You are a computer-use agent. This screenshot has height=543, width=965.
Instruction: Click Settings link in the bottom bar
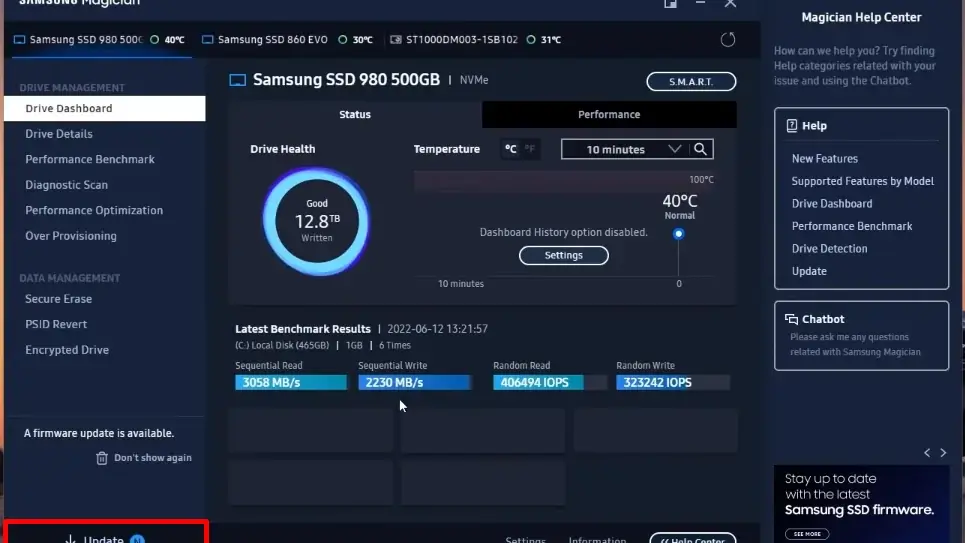(x=526, y=540)
